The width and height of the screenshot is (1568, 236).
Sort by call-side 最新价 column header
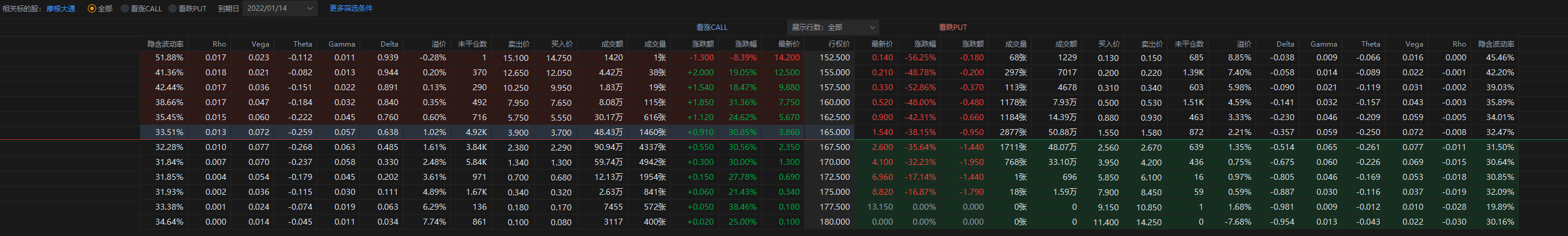(x=789, y=44)
